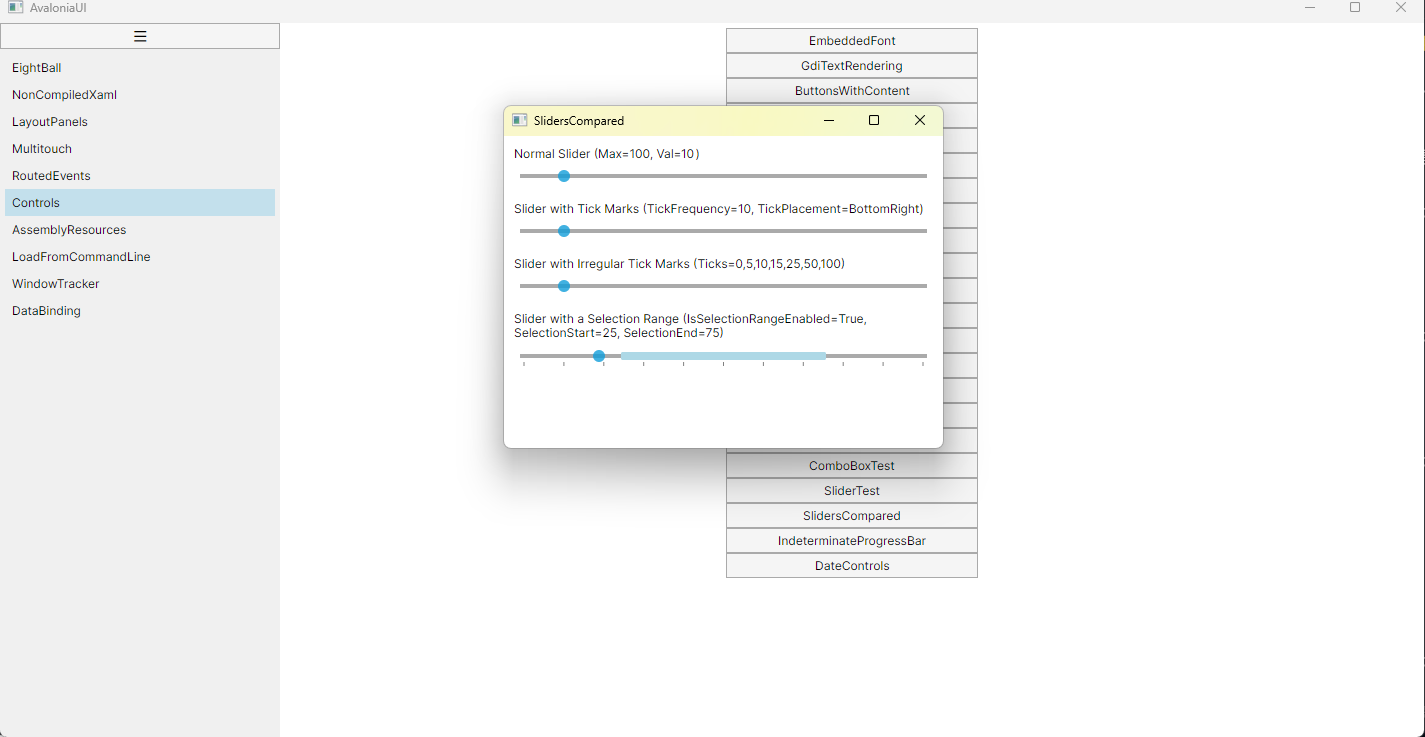Click the Normal Slider thumb
The image size is (1425, 737).
coord(564,176)
